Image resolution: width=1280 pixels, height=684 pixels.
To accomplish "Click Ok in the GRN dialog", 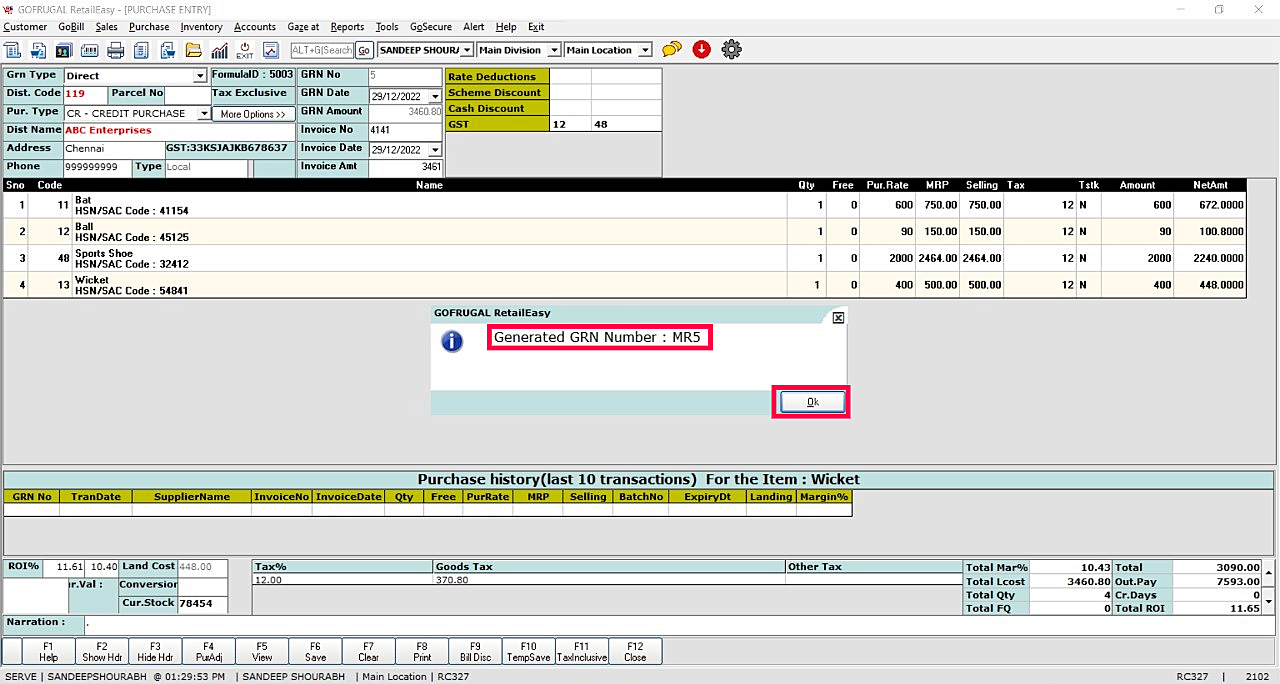I will click(812, 402).
